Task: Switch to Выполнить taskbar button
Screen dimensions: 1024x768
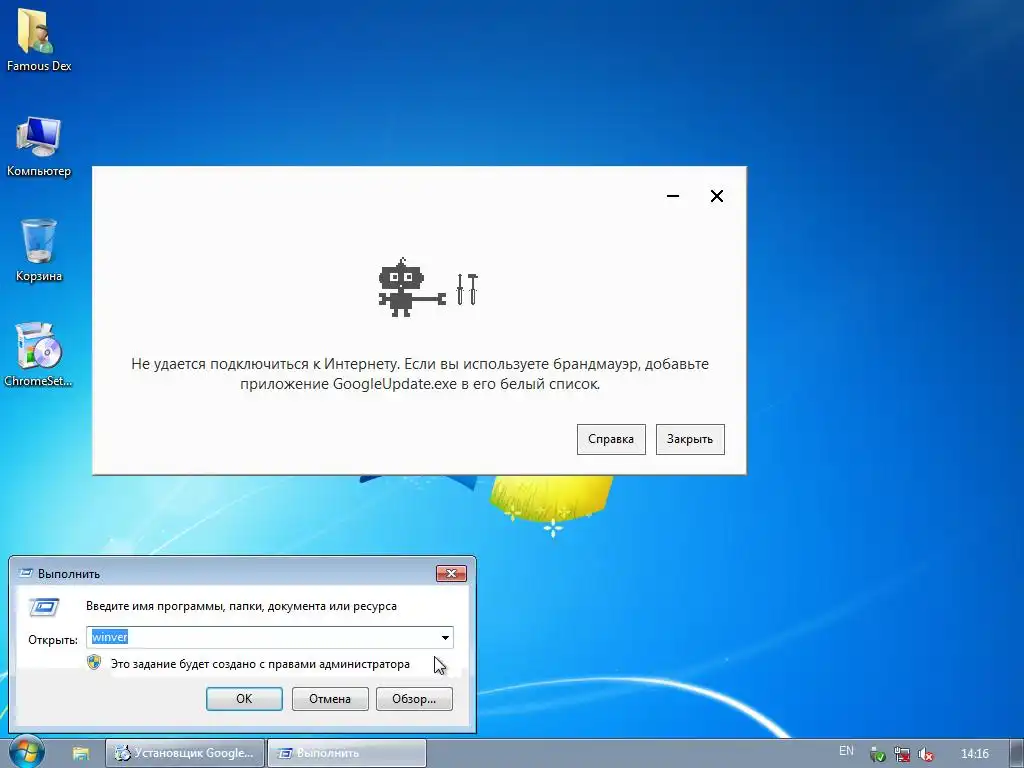Action: click(x=347, y=753)
